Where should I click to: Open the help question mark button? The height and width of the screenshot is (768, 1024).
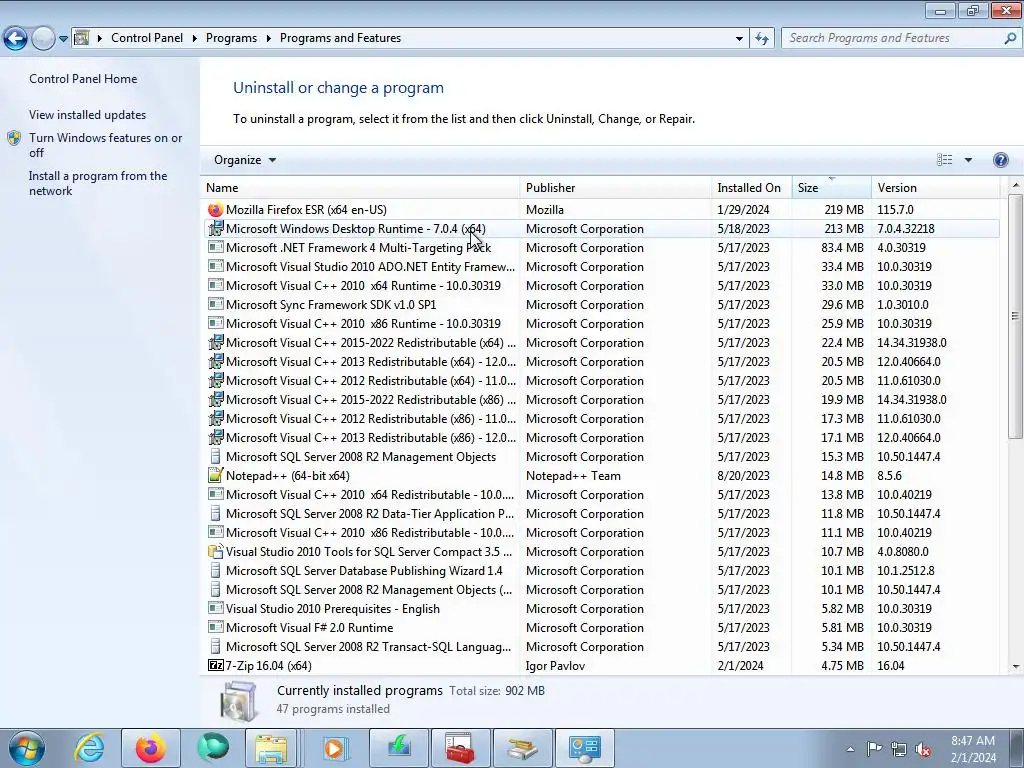pyautogui.click(x=1000, y=160)
